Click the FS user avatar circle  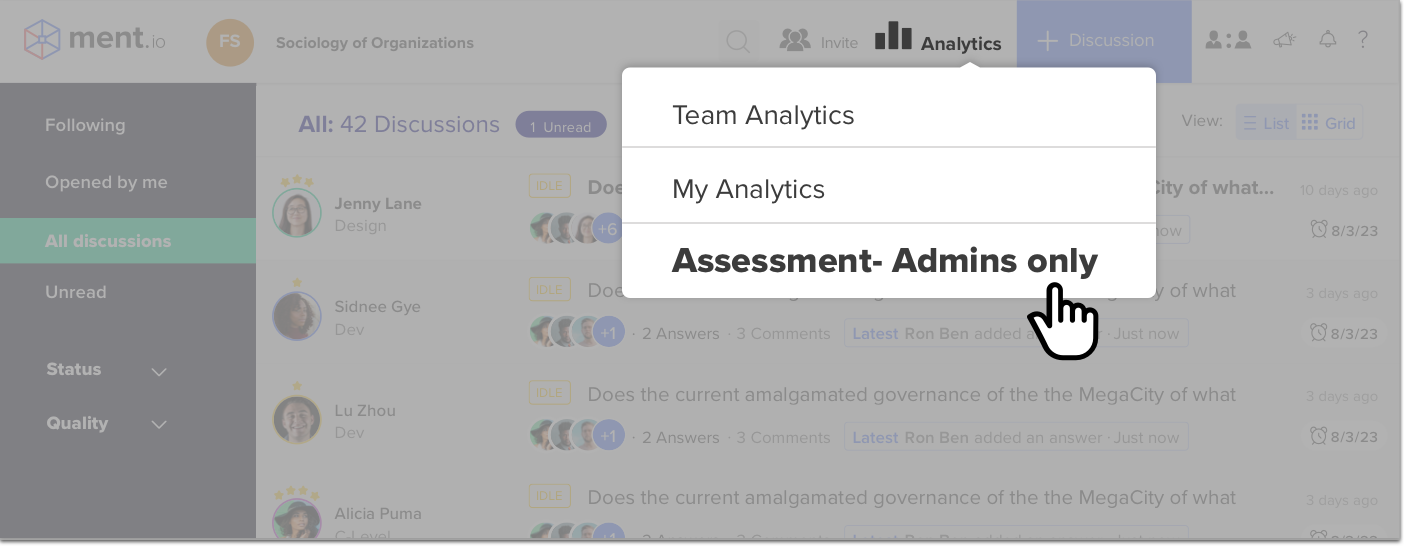[230, 42]
